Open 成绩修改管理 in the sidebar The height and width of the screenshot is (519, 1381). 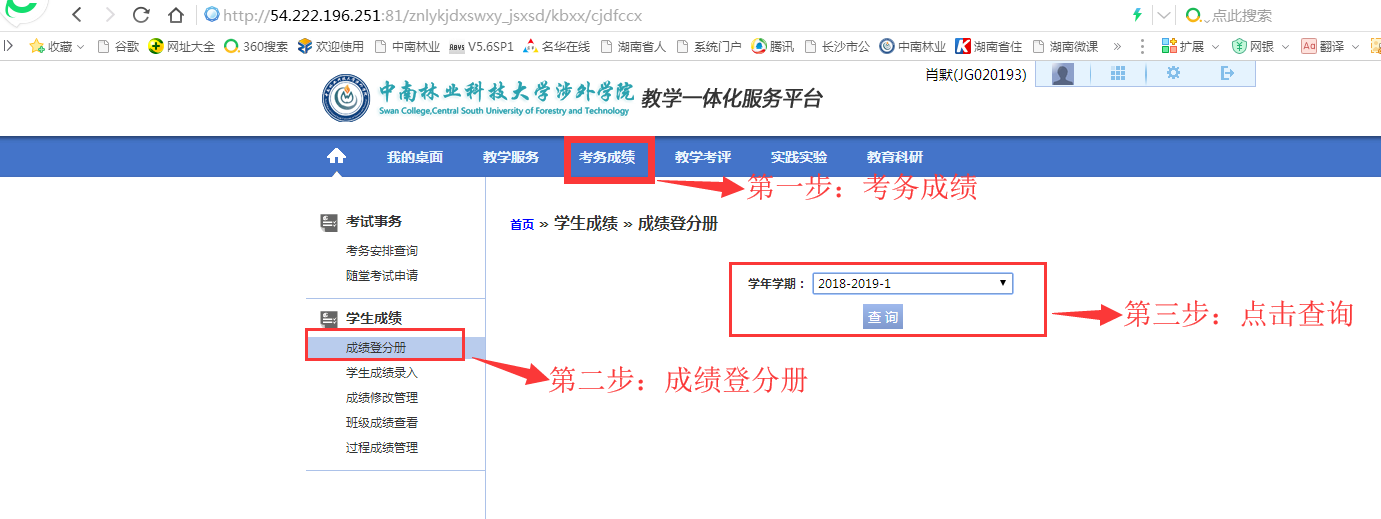pyautogui.click(x=382, y=398)
